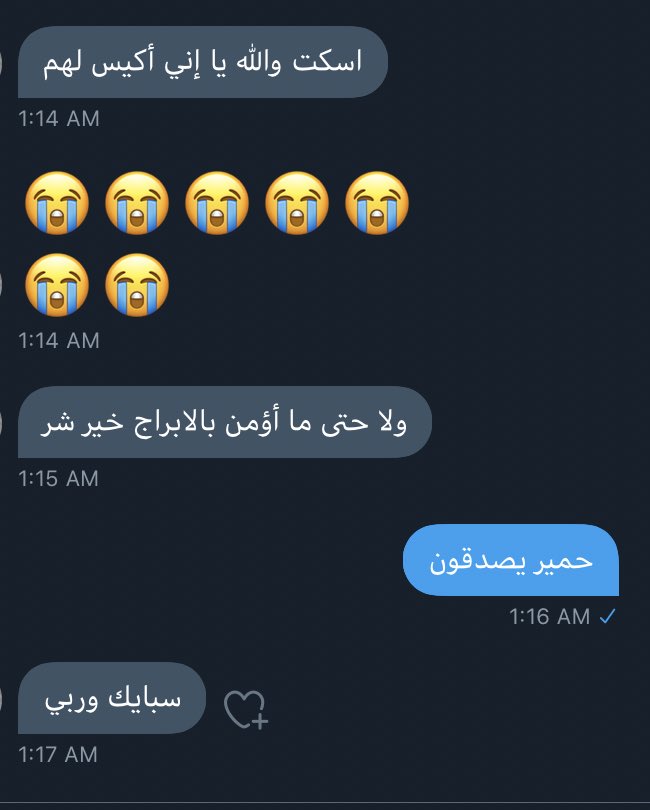Screen dimensions: 650x810
Task: Tap the top message اسكت والله يا إني
Action: click(x=203, y=62)
